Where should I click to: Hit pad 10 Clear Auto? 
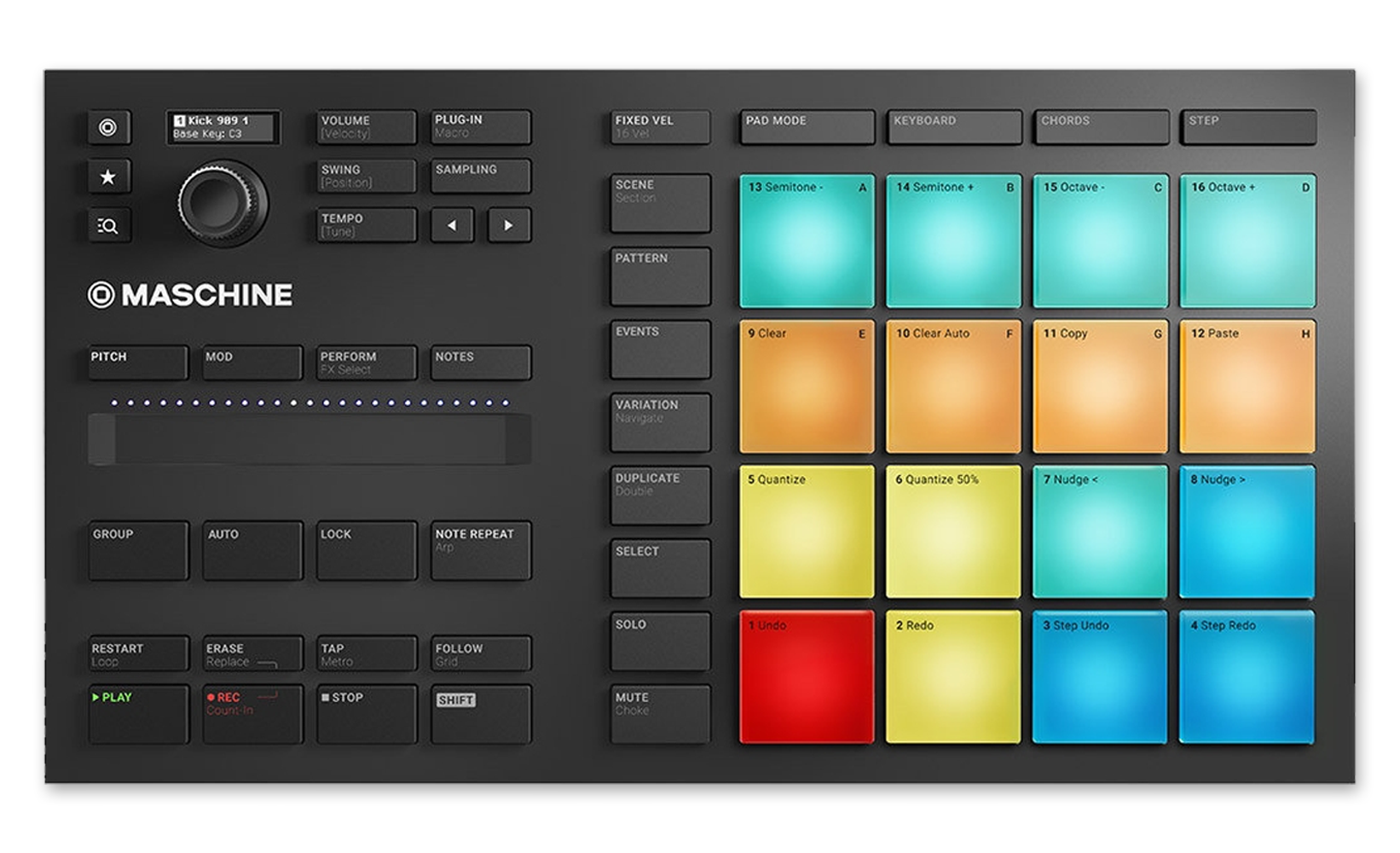click(x=953, y=386)
